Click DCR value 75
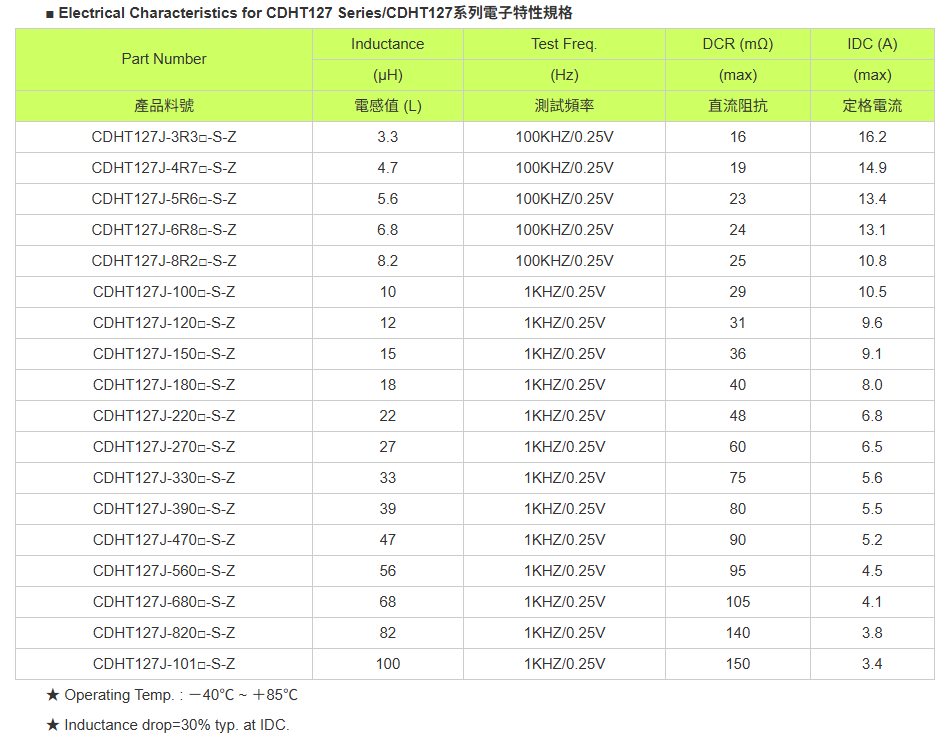 click(738, 477)
